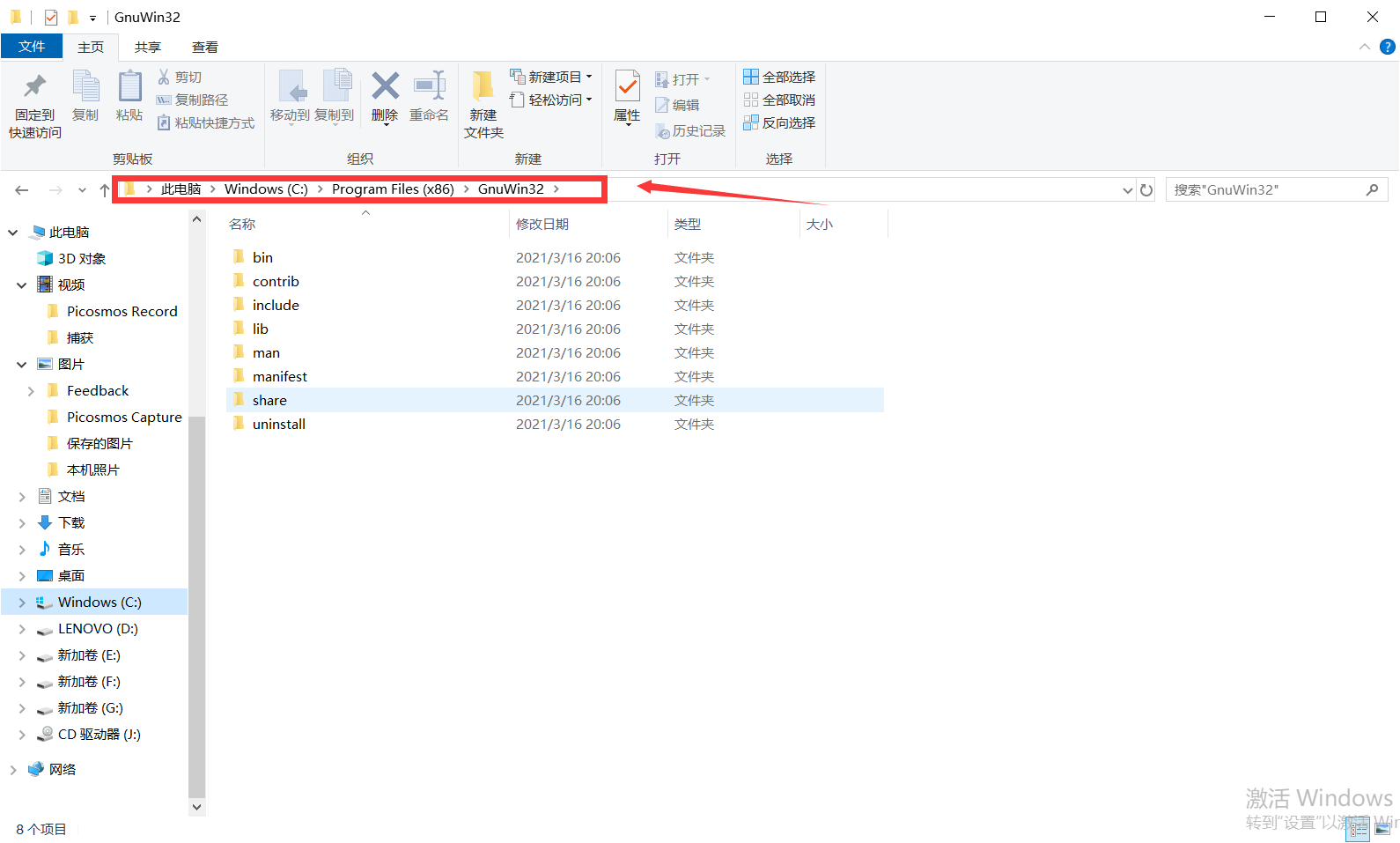Click Select all (全部选择)
1400x843 pixels.
click(780, 78)
